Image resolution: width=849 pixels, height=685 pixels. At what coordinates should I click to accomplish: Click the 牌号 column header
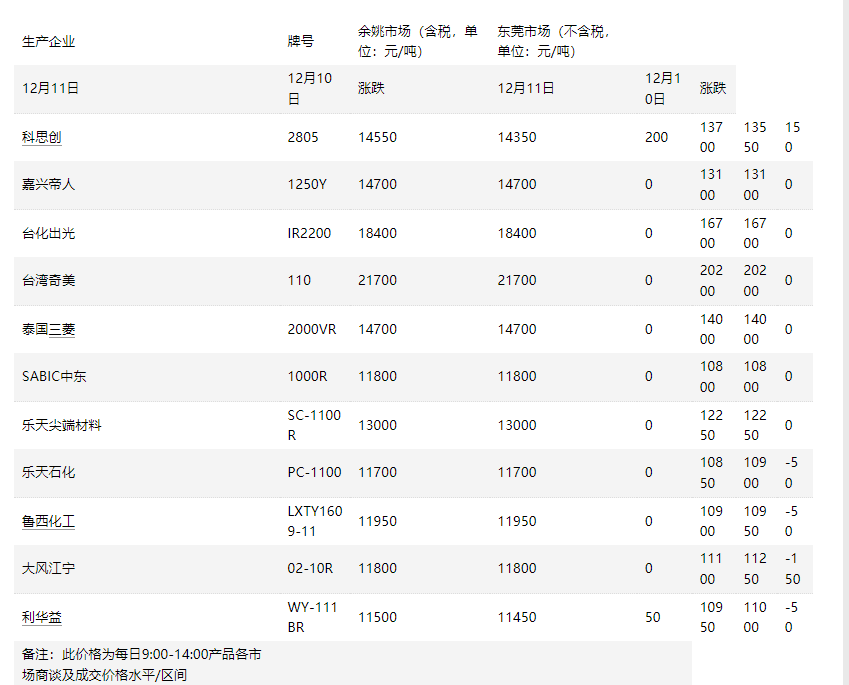pos(300,41)
